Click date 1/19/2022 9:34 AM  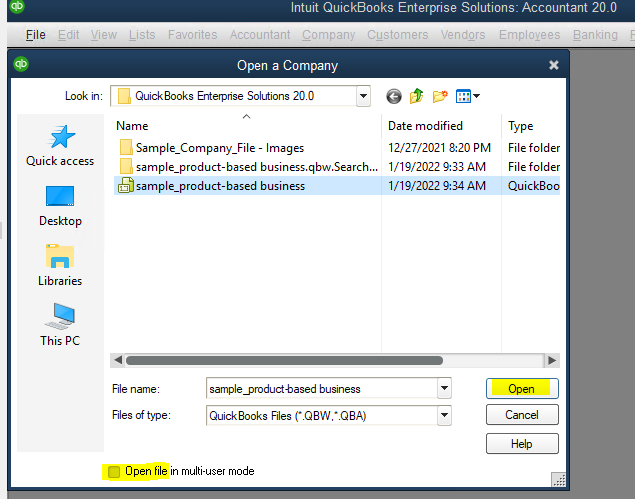437,186
